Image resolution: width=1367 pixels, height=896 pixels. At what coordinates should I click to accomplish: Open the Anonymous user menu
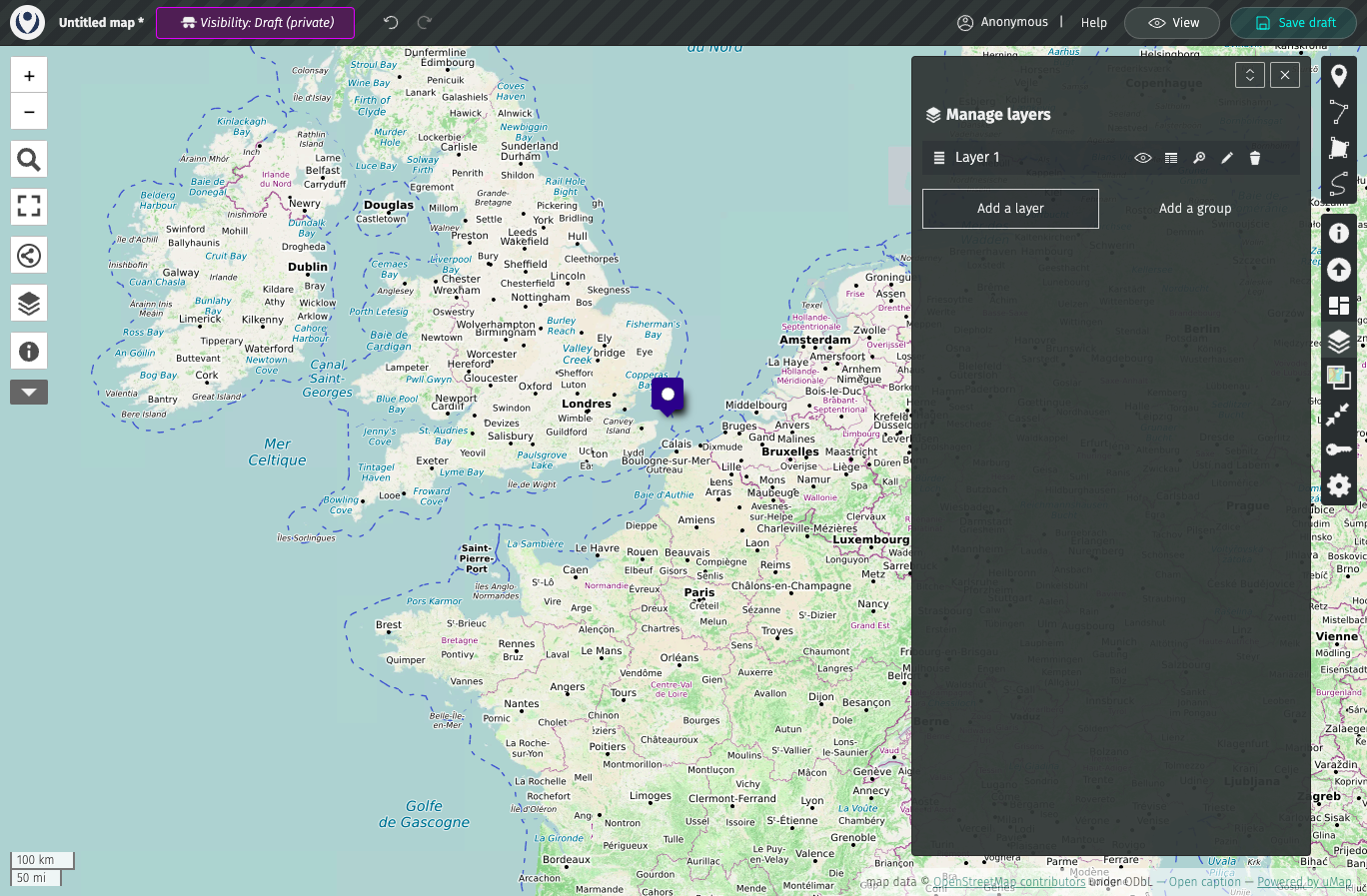click(1002, 22)
